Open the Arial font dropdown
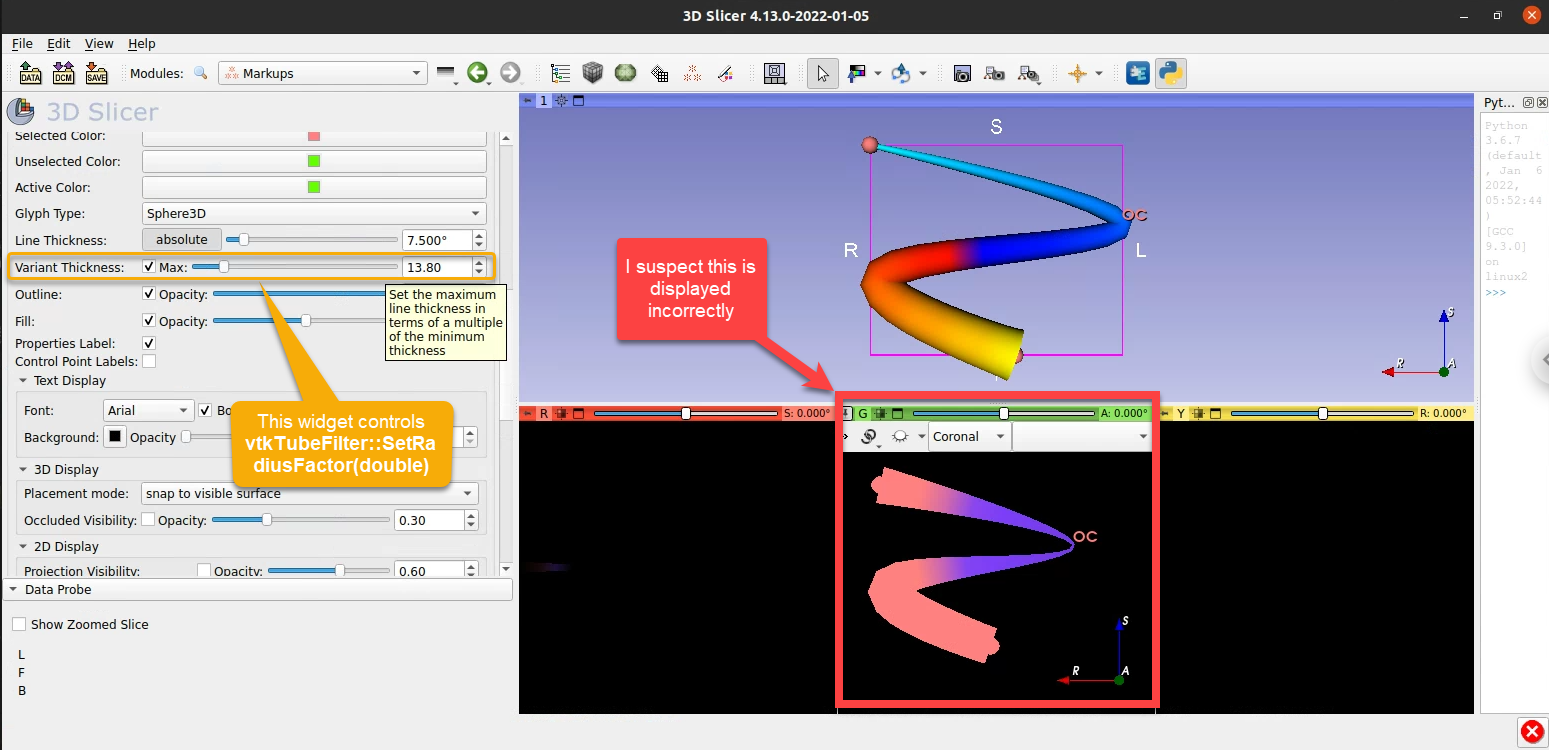The width and height of the screenshot is (1549, 750). pyautogui.click(x=148, y=410)
